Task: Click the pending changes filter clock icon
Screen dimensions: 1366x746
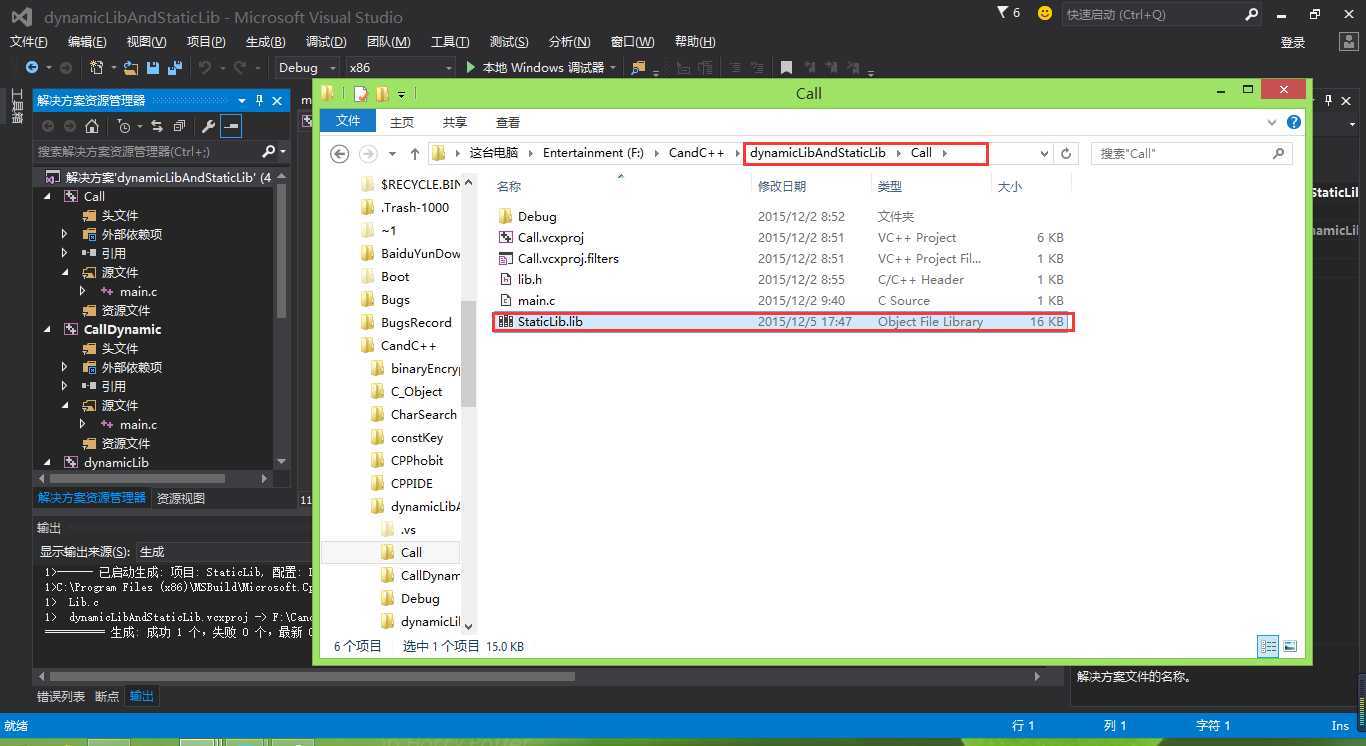Action: coord(123,126)
